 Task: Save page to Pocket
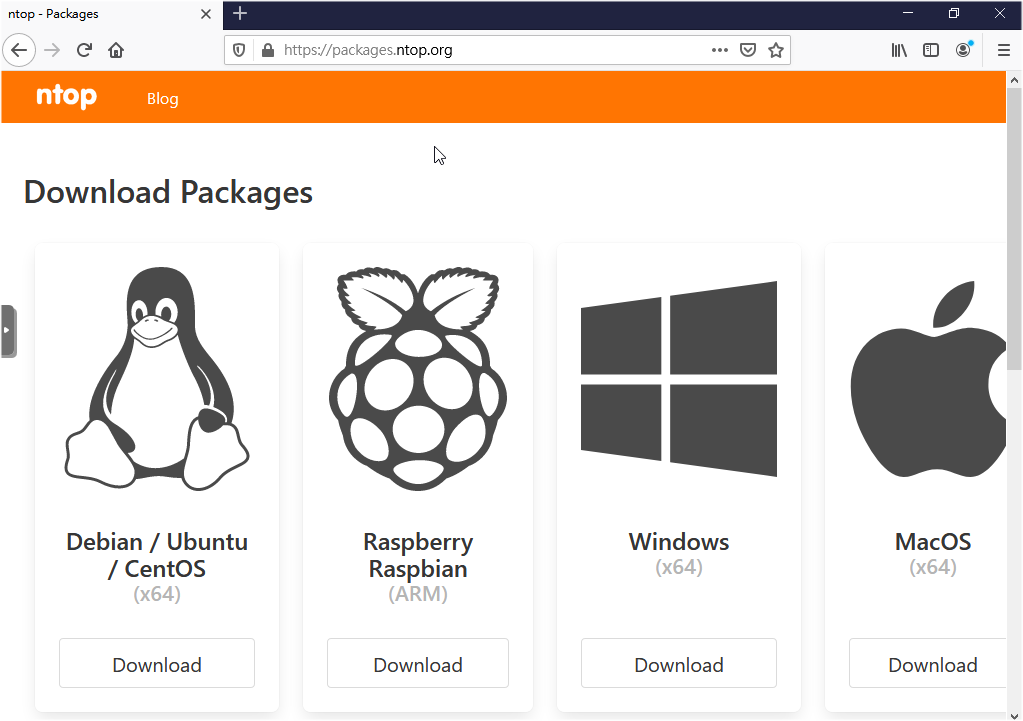pyautogui.click(x=748, y=50)
